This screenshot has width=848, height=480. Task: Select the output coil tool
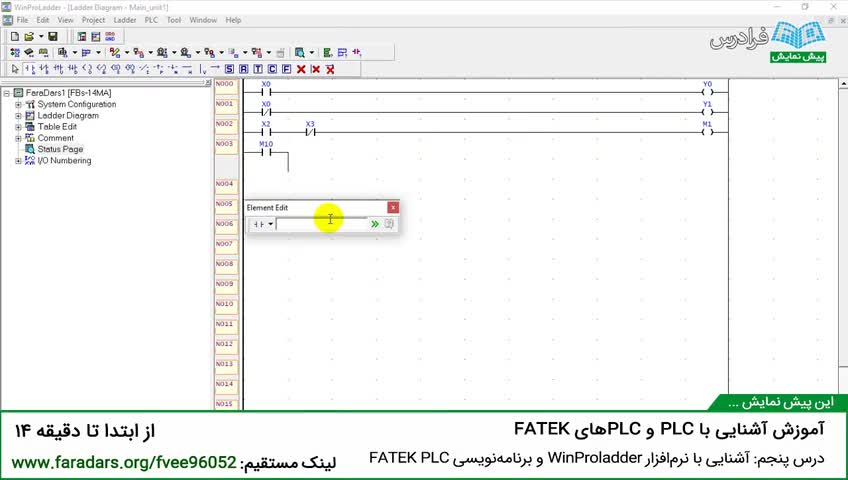pyautogui.click(x=87, y=69)
